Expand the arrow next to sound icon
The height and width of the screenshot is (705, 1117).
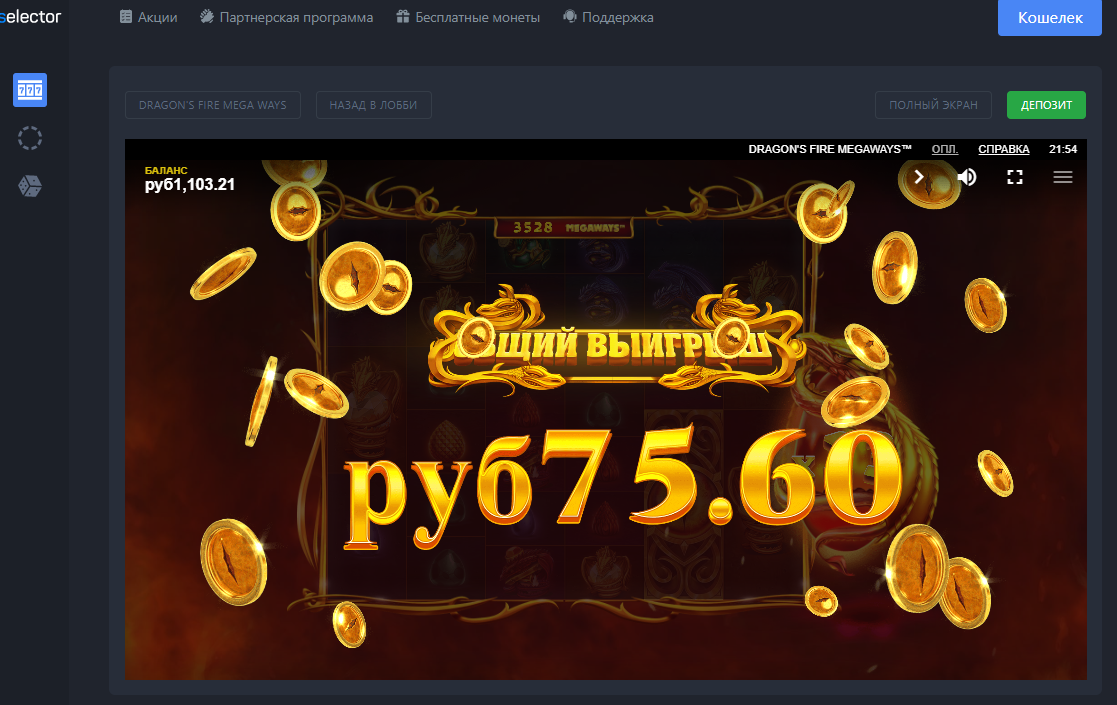pyautogui.click(x=919, y=177)
